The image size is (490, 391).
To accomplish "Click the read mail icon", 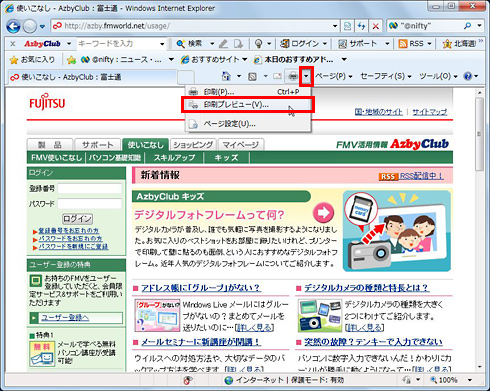I will tap(277, 76).
